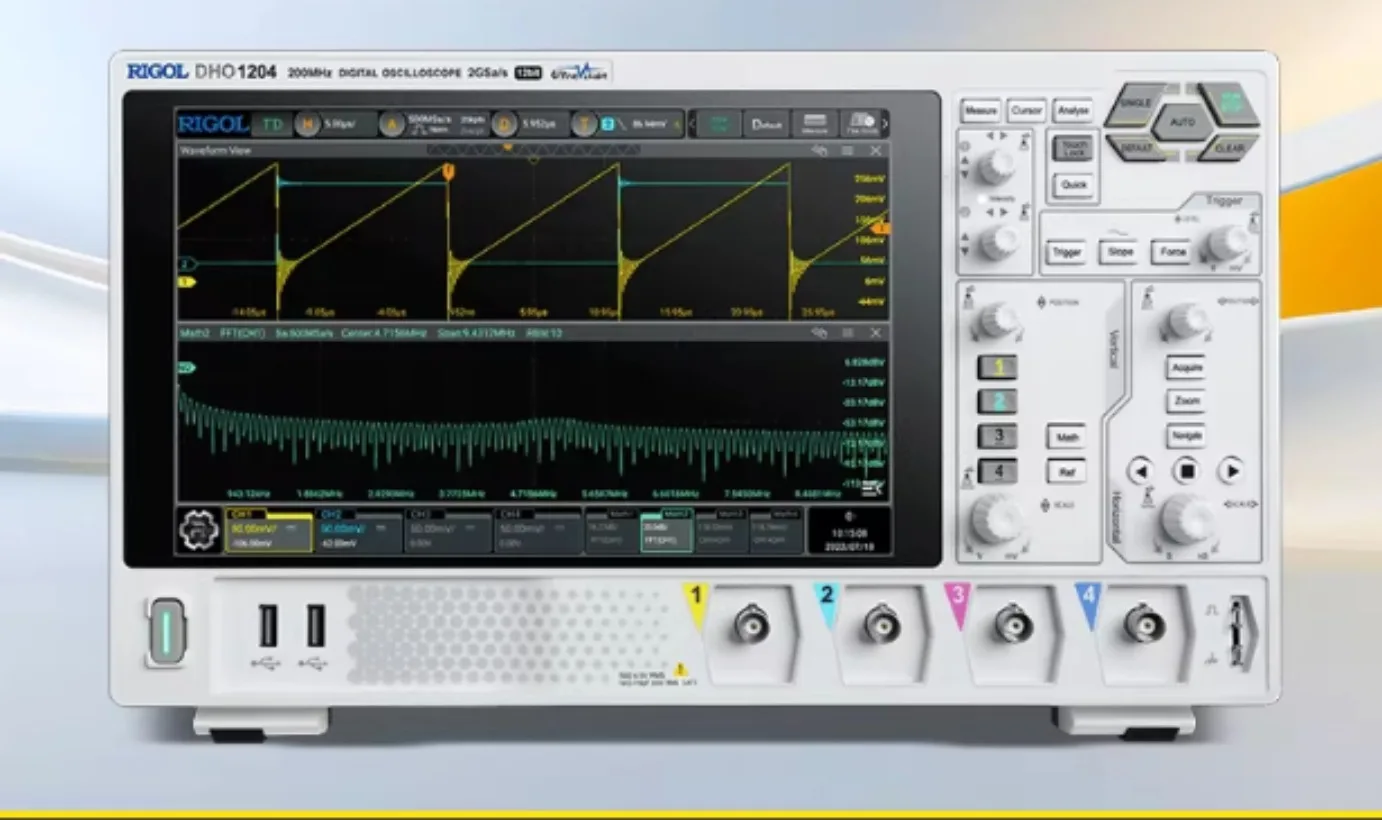
Task: Push the CLEAR button
Action: (x=1228, y=147)
